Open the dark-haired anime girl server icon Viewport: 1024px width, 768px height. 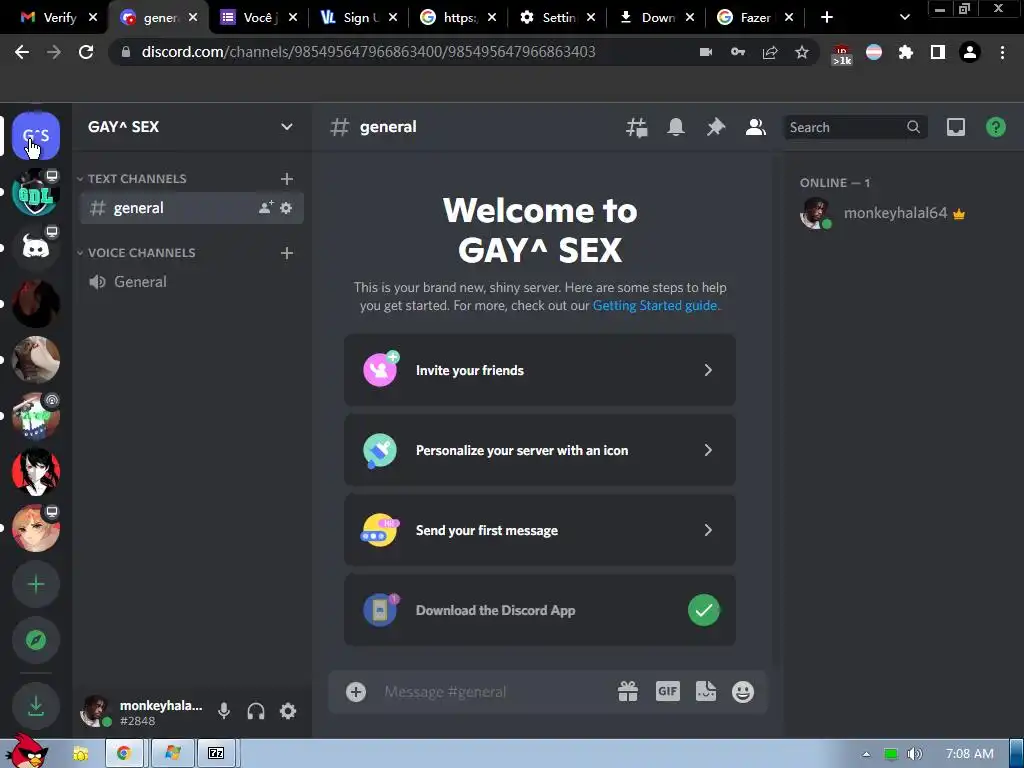(36, 472)
